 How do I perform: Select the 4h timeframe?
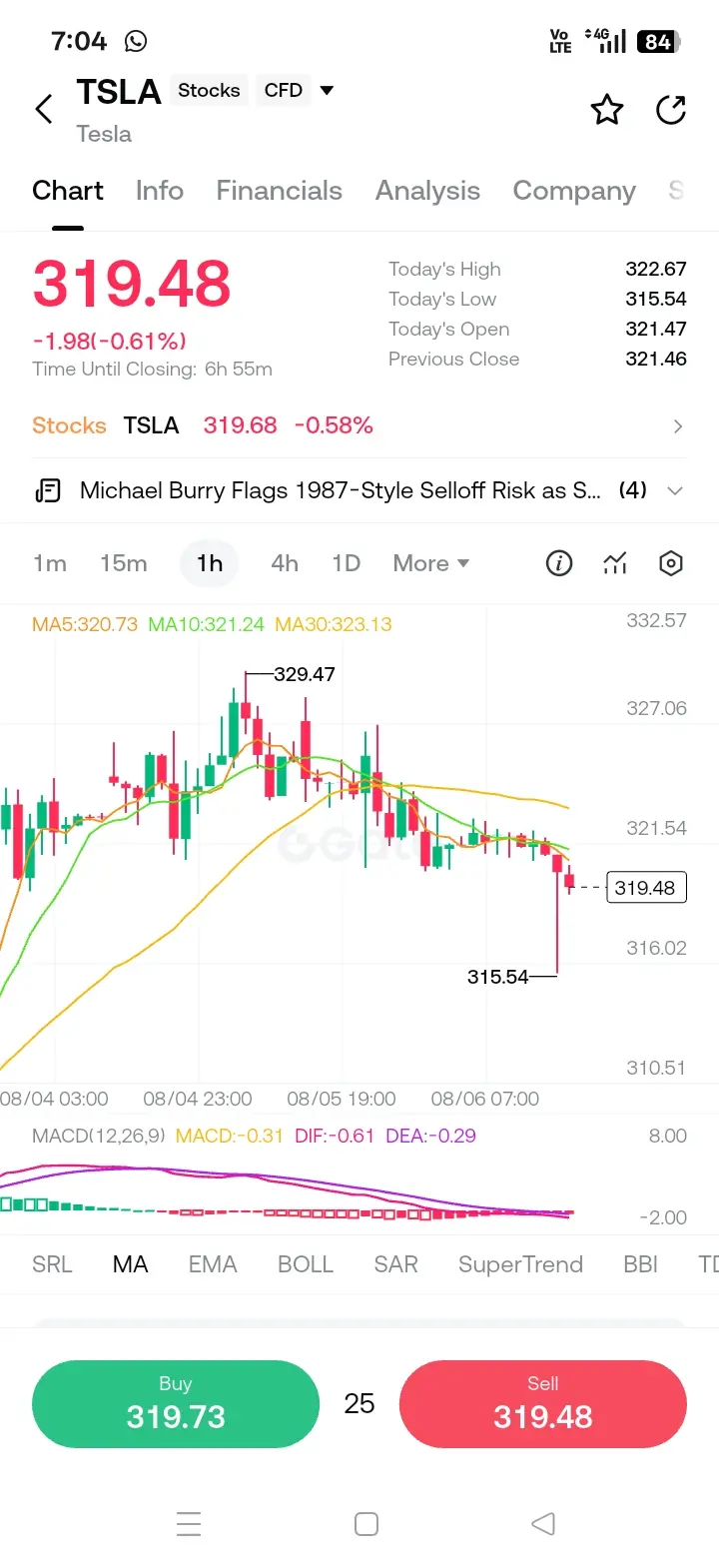pos(285,563)
